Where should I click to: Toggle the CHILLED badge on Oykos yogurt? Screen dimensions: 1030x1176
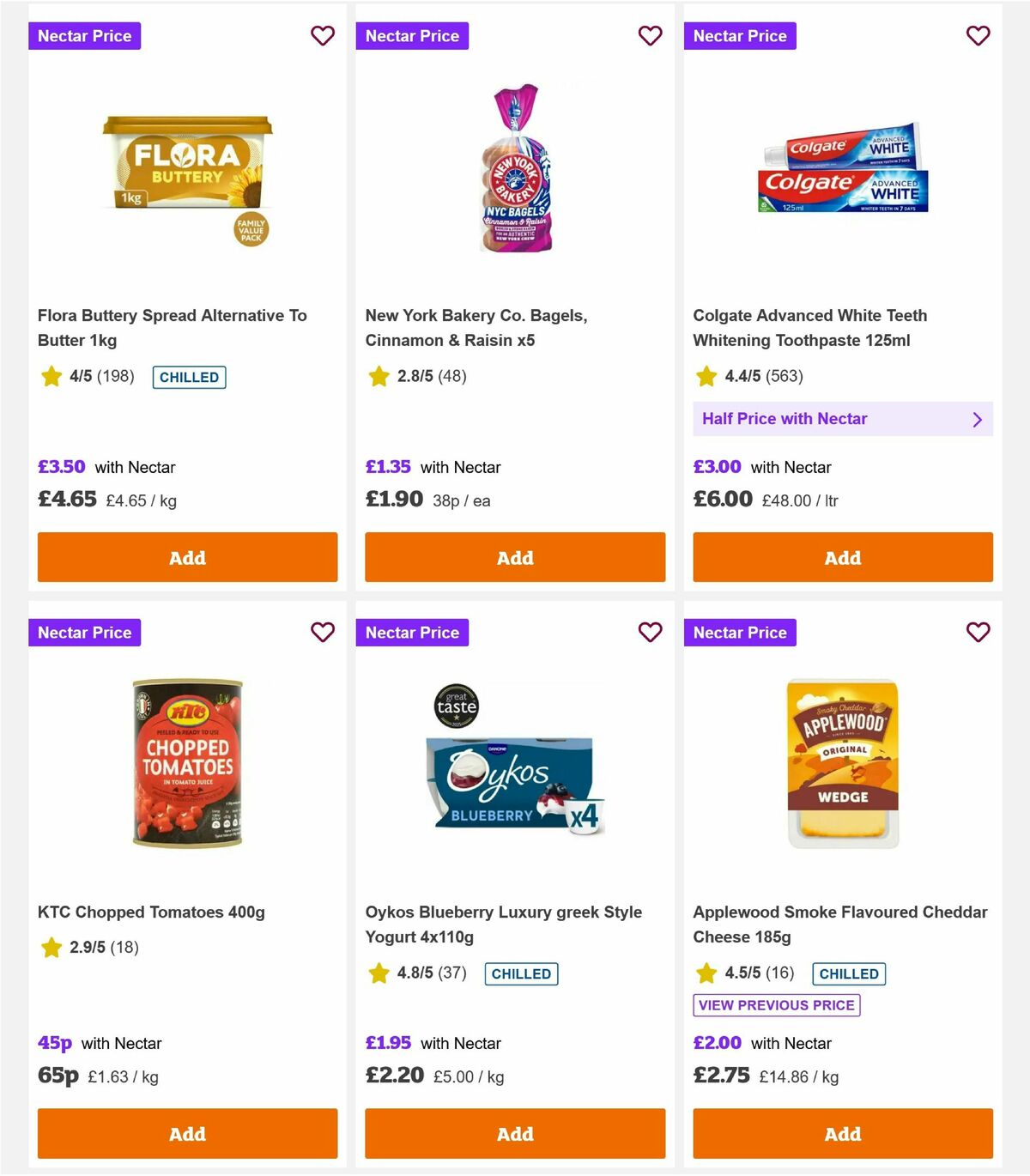(521, 973)
